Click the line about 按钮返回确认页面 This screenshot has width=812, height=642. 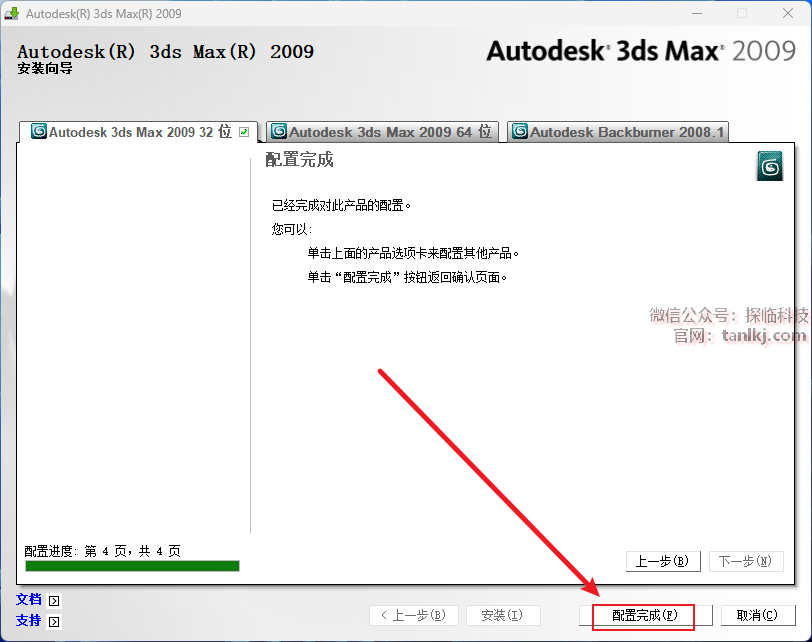tap(407, 278)
